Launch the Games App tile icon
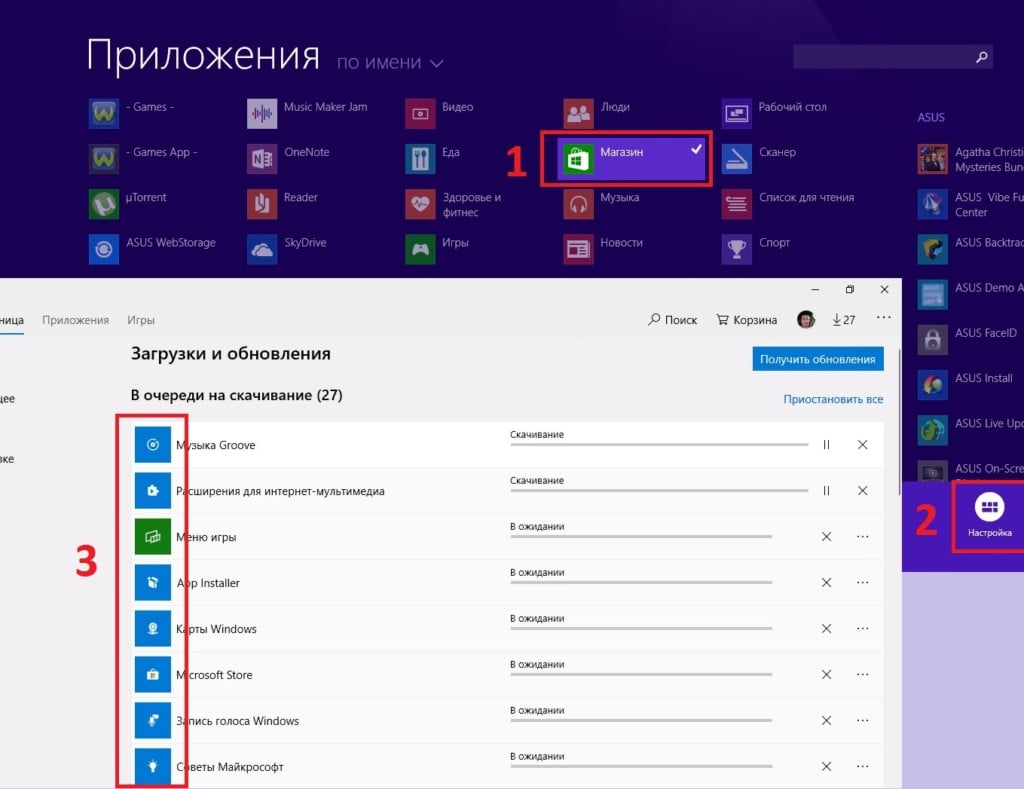Image resolution: width=1024 pixels, height=789 pixels. coord(104,159)
